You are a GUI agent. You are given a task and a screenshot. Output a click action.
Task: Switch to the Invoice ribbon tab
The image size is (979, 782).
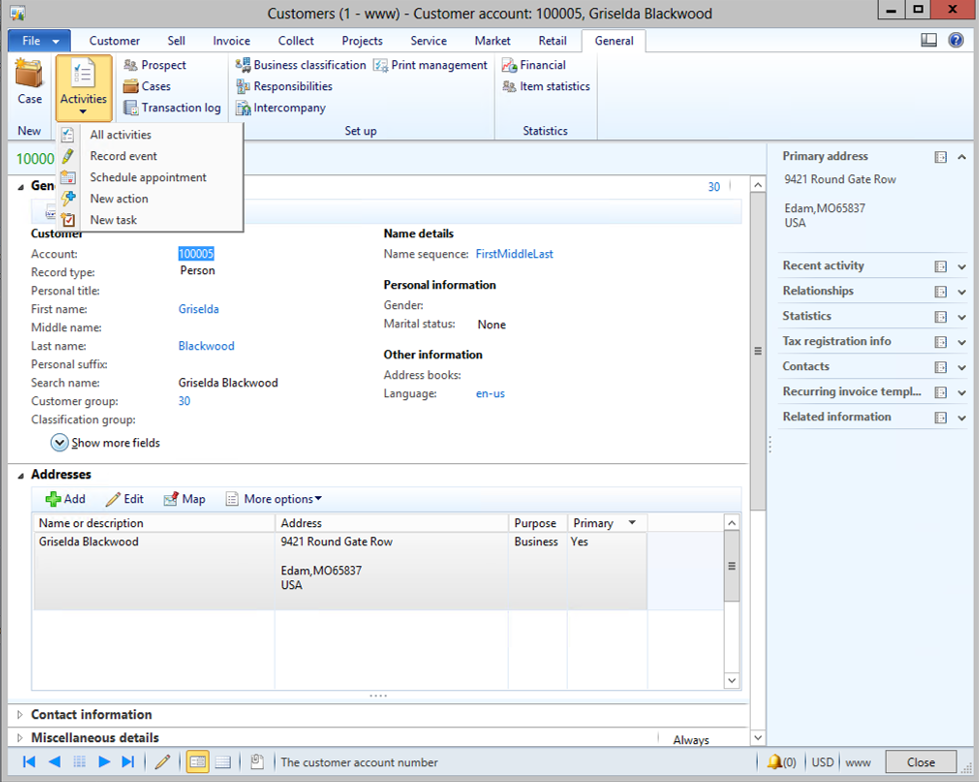(231, 41)
